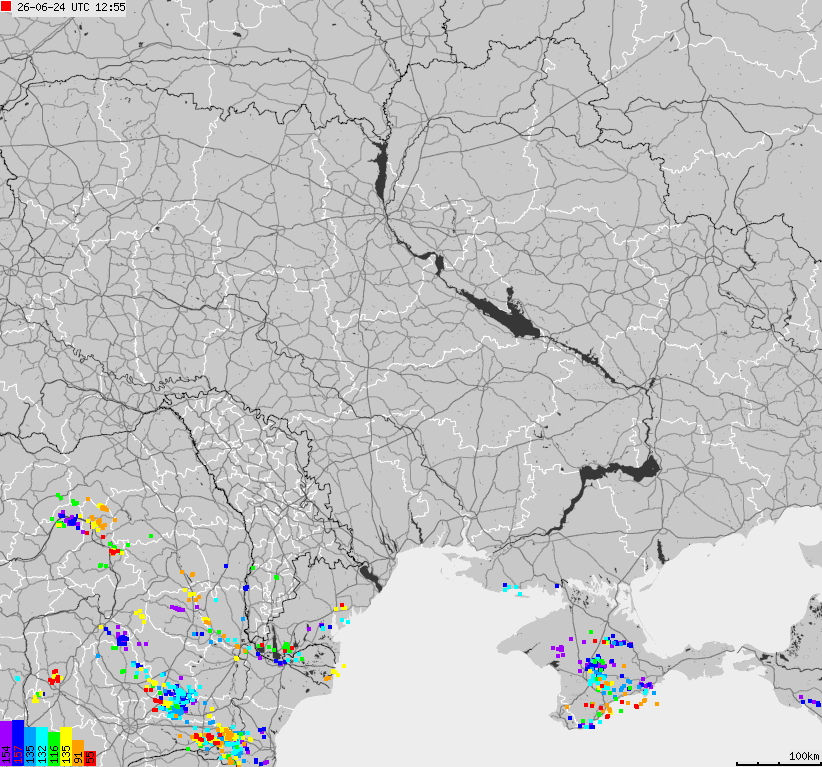Select the cyan legend bar labeled 132

coord(42,747)
